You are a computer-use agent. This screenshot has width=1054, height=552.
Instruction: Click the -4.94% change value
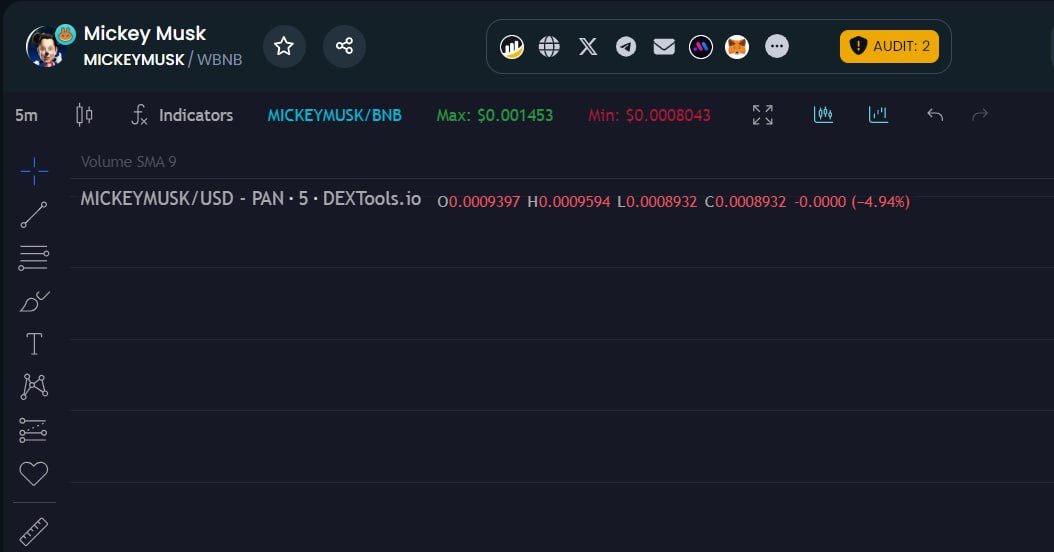coord(881,202)
